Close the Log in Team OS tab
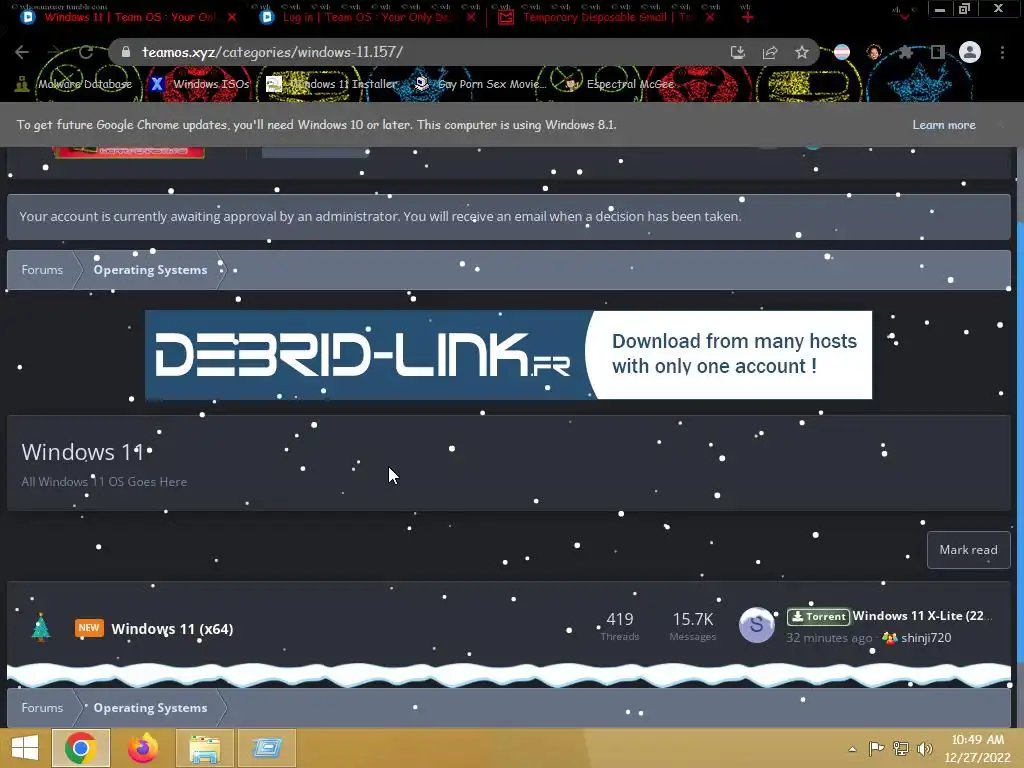1024x768 pixels. click(x=471, y=17)
